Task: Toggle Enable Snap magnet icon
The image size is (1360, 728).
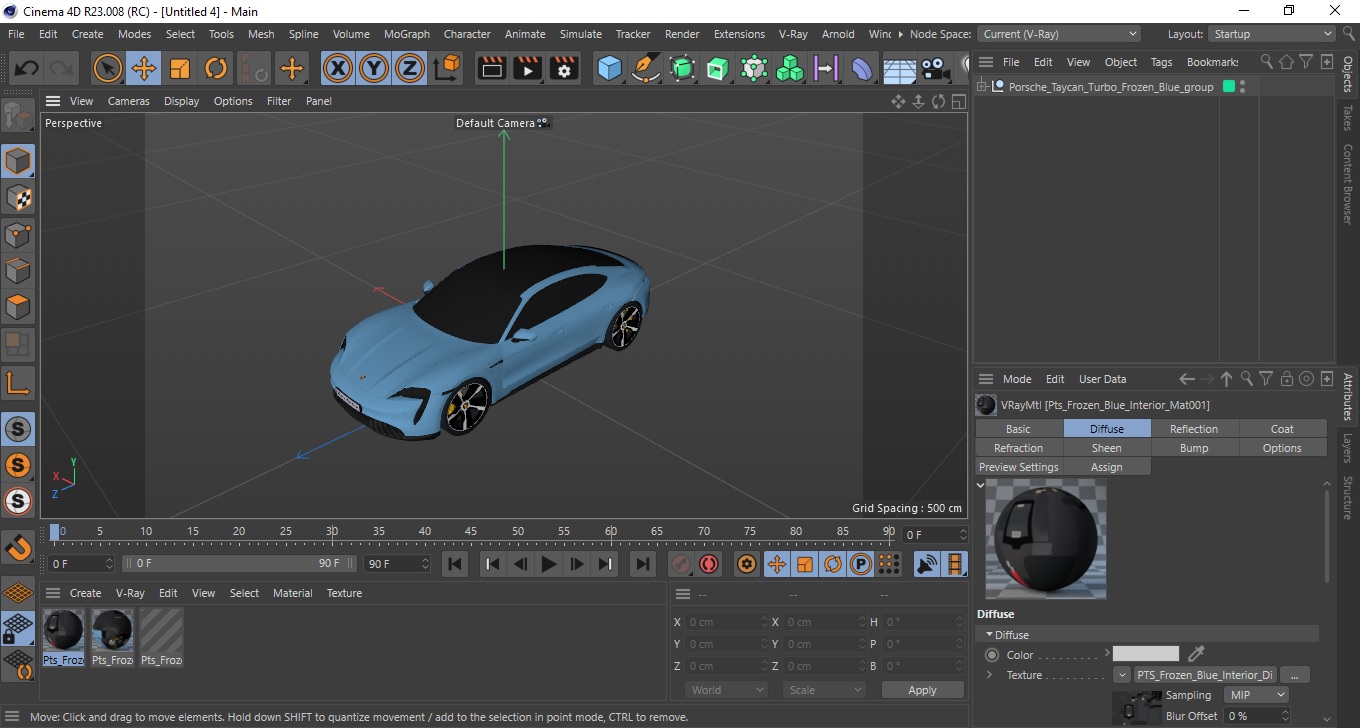Action: tap(18, 546)
